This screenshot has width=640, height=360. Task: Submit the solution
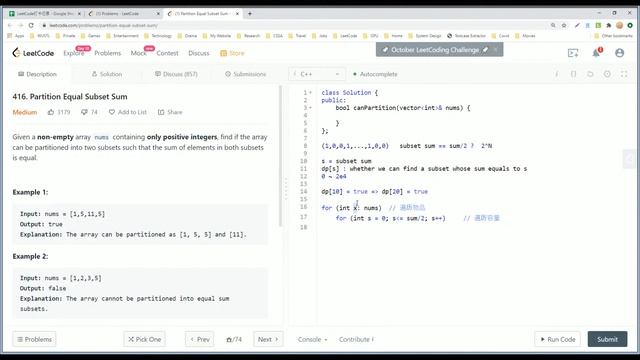coord(607,339)
